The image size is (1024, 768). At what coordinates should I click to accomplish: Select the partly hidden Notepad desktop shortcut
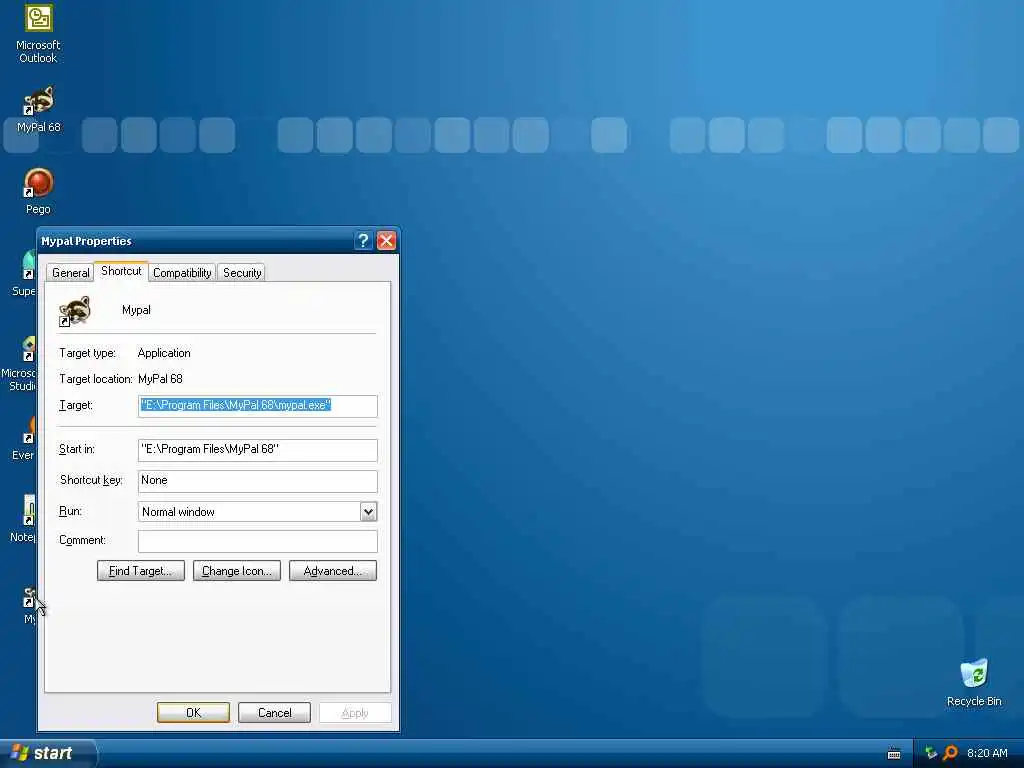(x=25, y=519)
